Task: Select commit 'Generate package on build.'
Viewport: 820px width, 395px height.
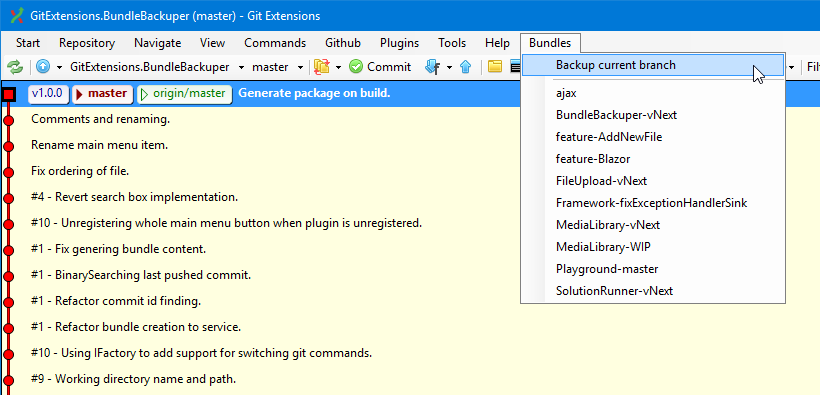Action: pos(314,94)
